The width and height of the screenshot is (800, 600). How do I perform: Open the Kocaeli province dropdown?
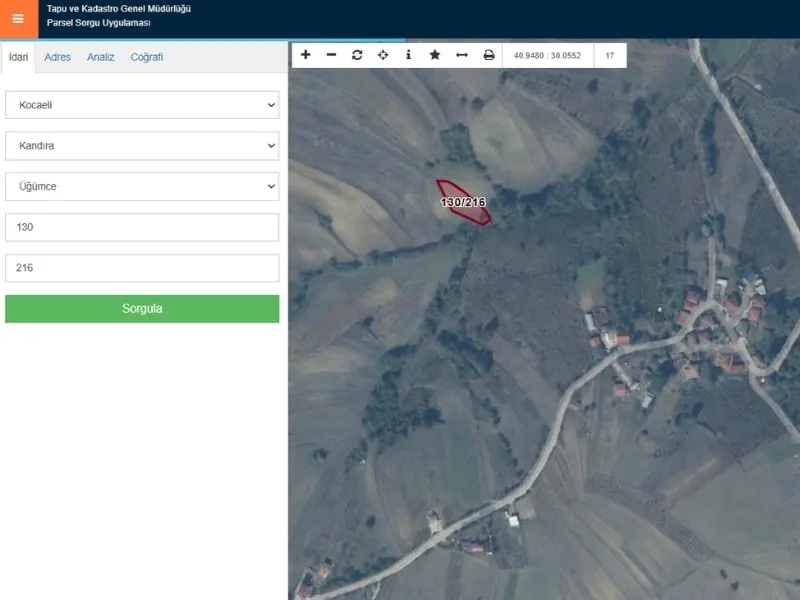point(142,105)
